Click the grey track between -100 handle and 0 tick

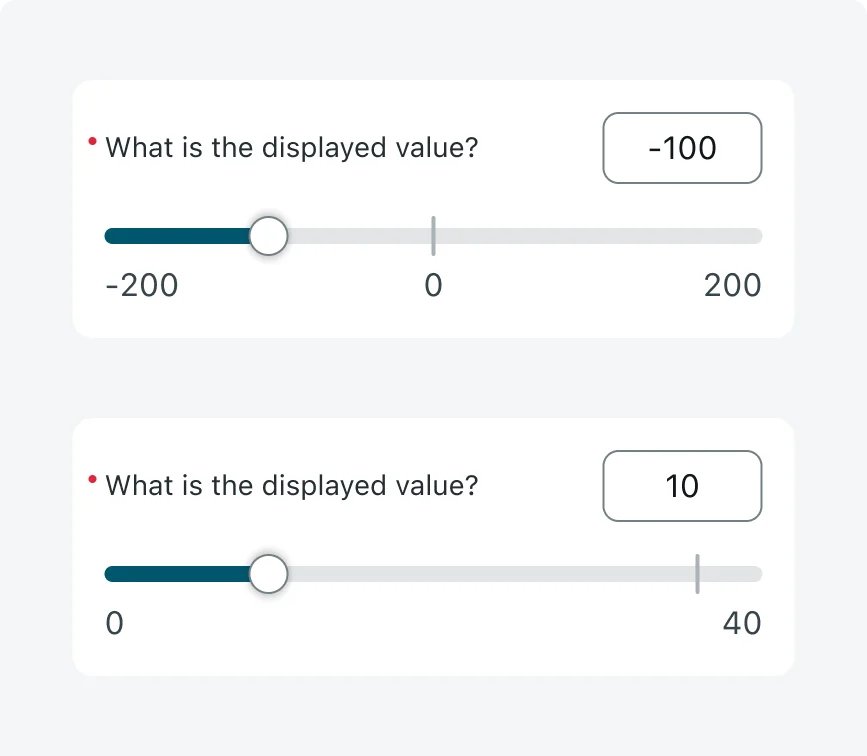point(360,236)
